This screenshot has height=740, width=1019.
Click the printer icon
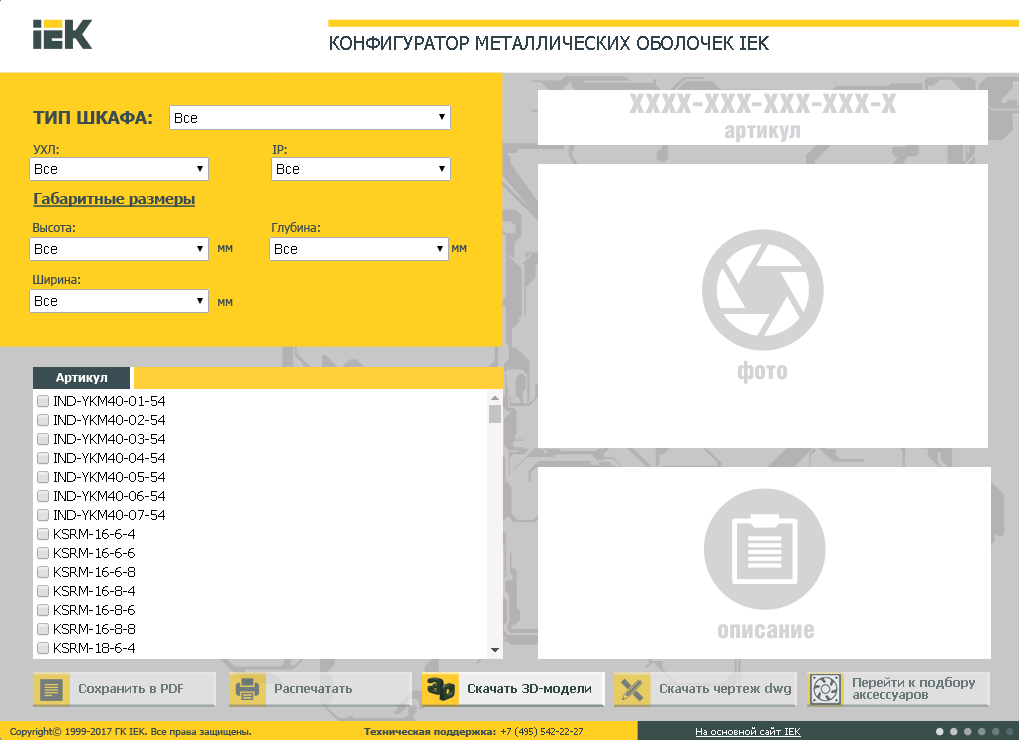pos(247,689)
